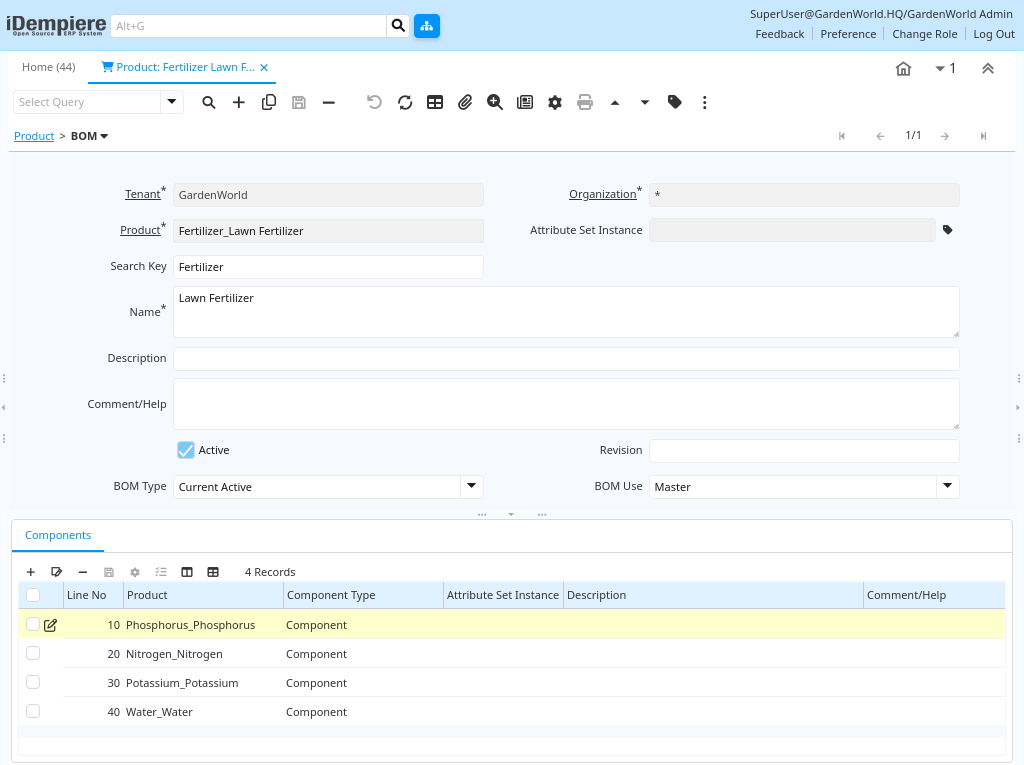The height and width of the screenshot is (765, 1024).
Task: Save changes with the floppy disk icon
Action: click(x=299, y=103)
